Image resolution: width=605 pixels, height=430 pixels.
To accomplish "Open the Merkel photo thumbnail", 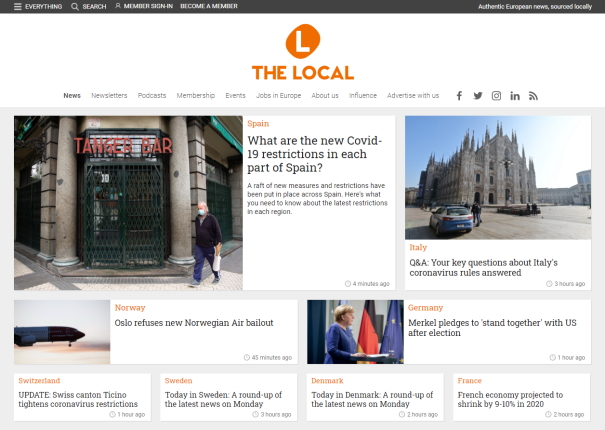I will pyautogui.click(x=355, y=332).
